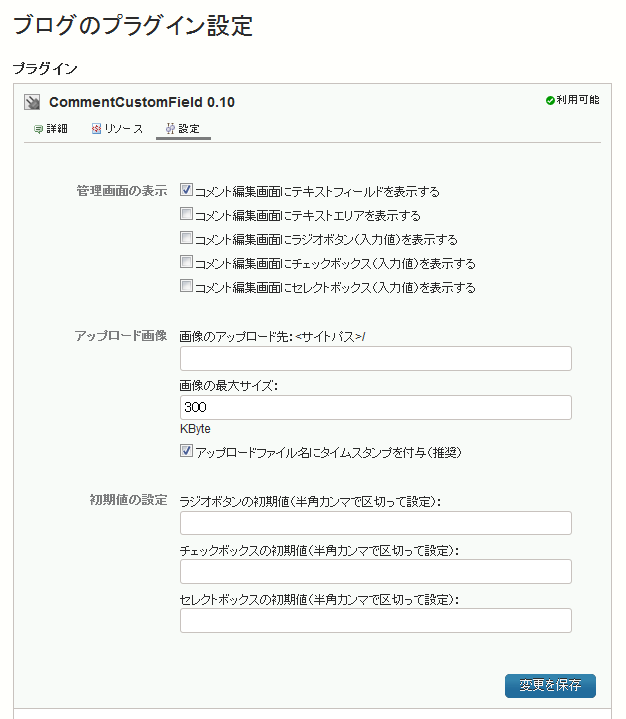Check the チェックボックス(入力値)を表示する option
626x719 pixels.
[x=186, y=261]
